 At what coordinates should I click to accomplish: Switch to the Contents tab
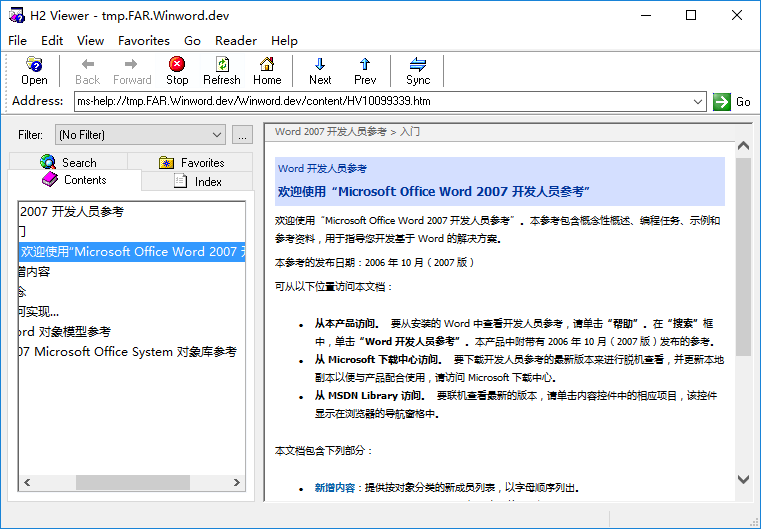click(x=75, y=180)
